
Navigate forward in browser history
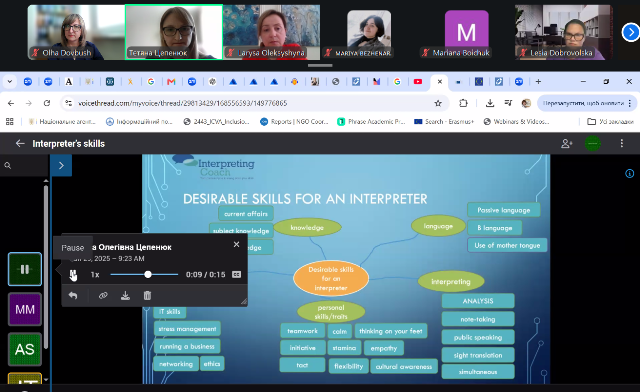click(x=29, y=103)
